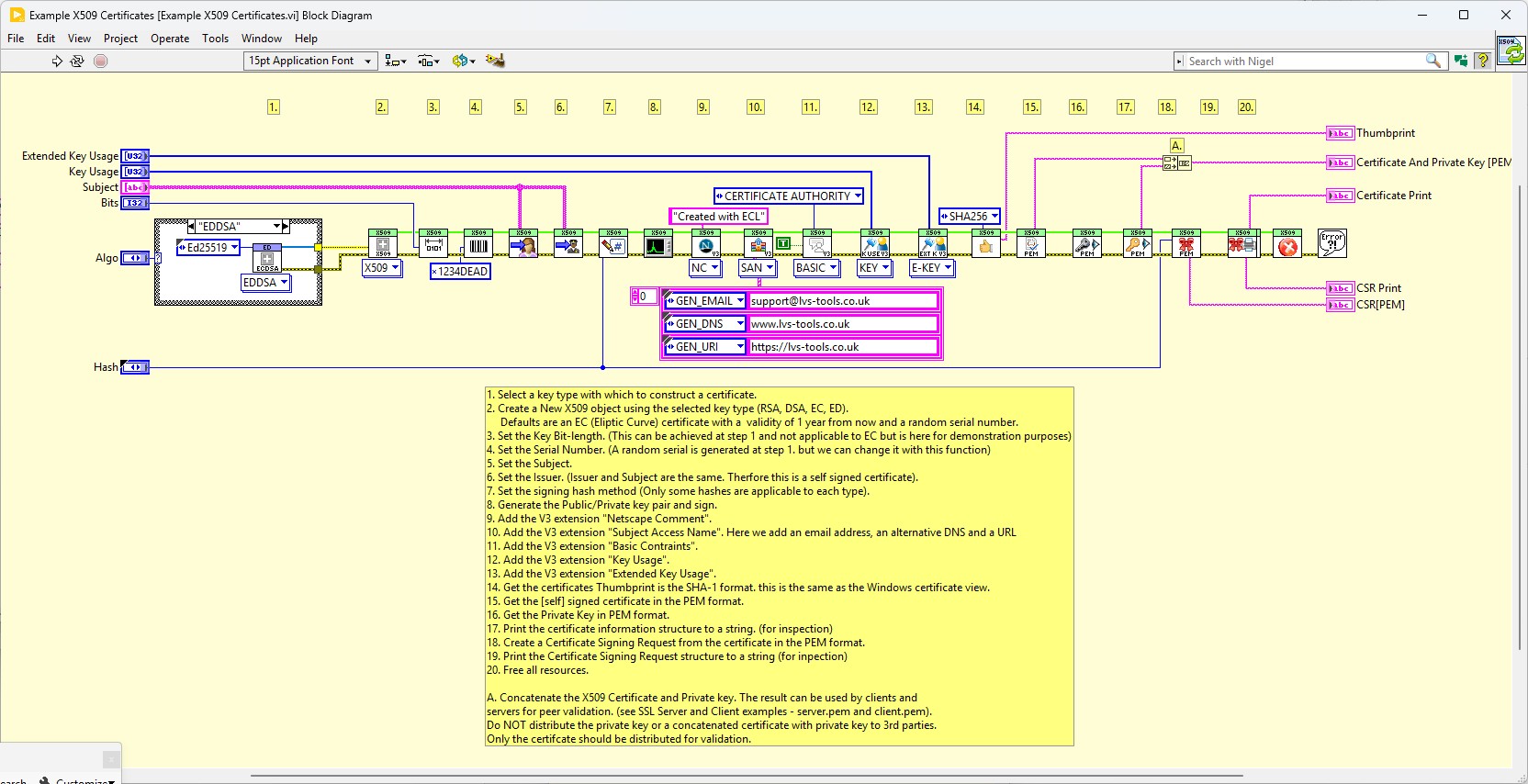Click the support@lvs-tools.co.uk string constant

[x=843, y=301]
